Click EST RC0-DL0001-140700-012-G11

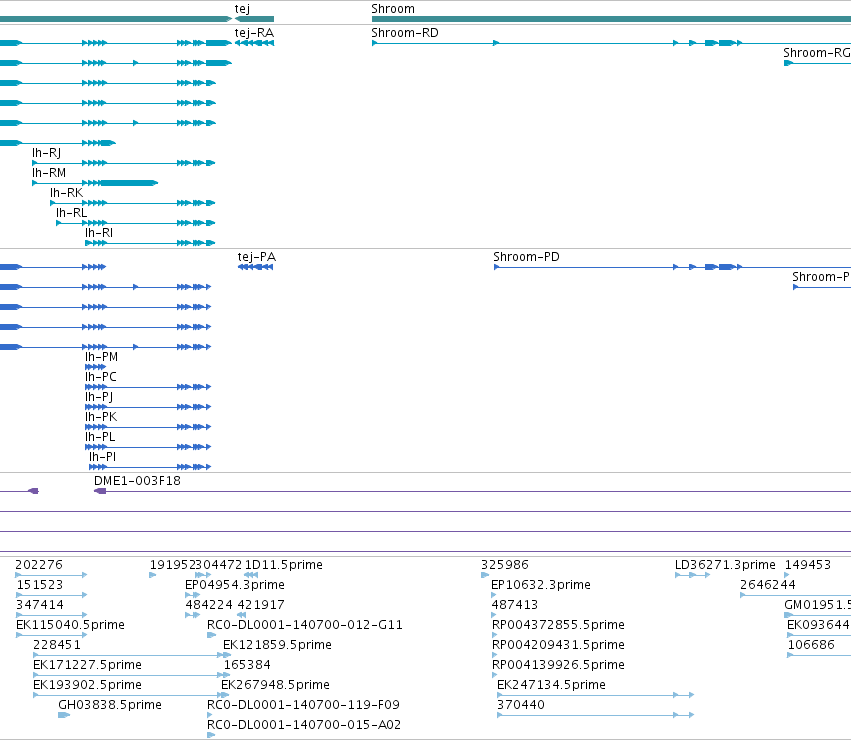coord(305,625)
